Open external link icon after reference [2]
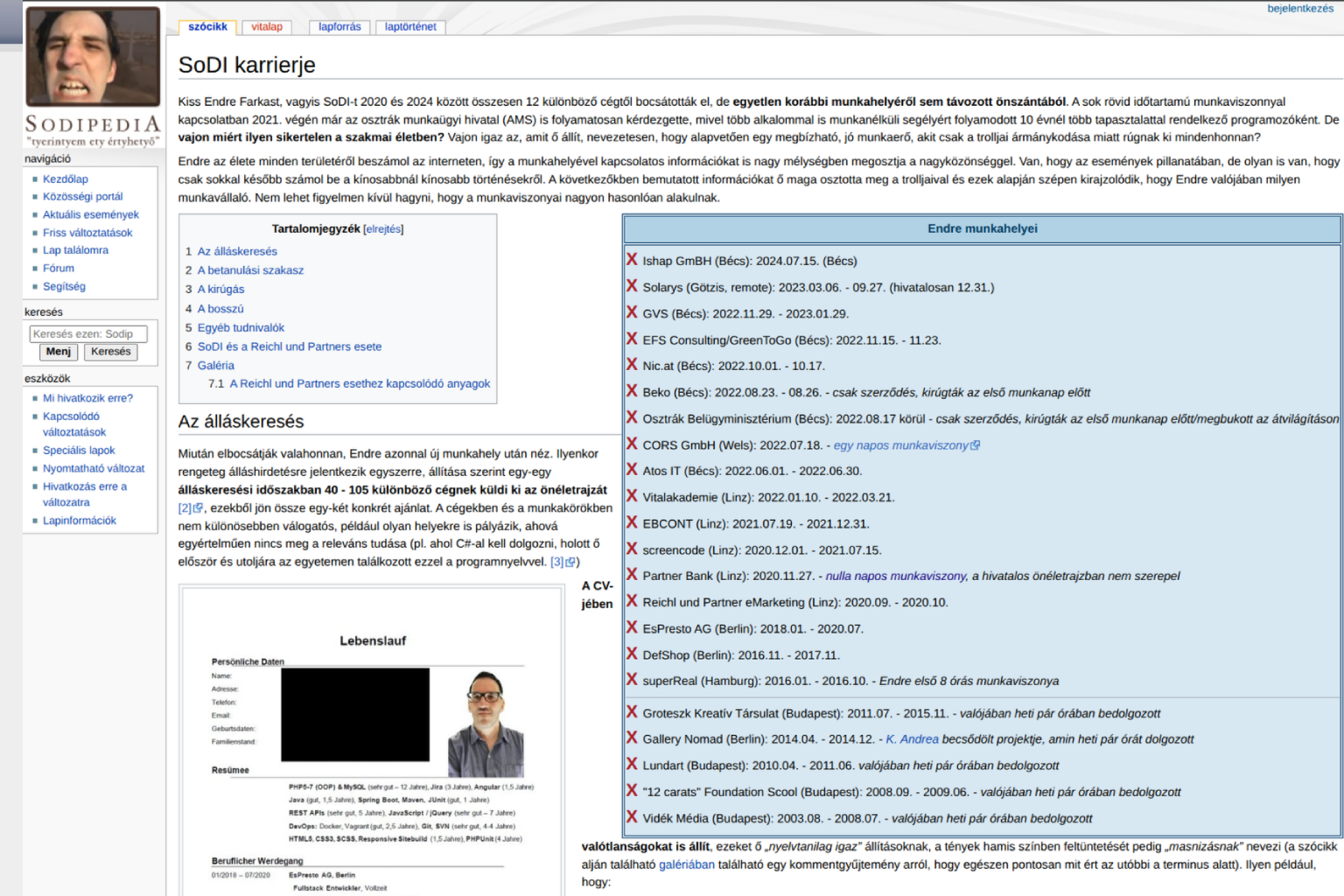Viewport: 1344px width, 896px height. (198, 507)
